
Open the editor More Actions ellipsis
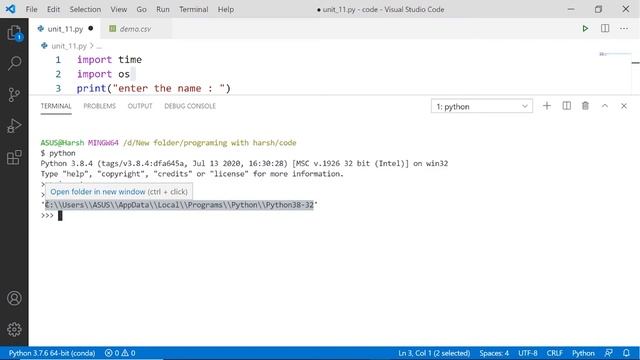coord(624,29)
